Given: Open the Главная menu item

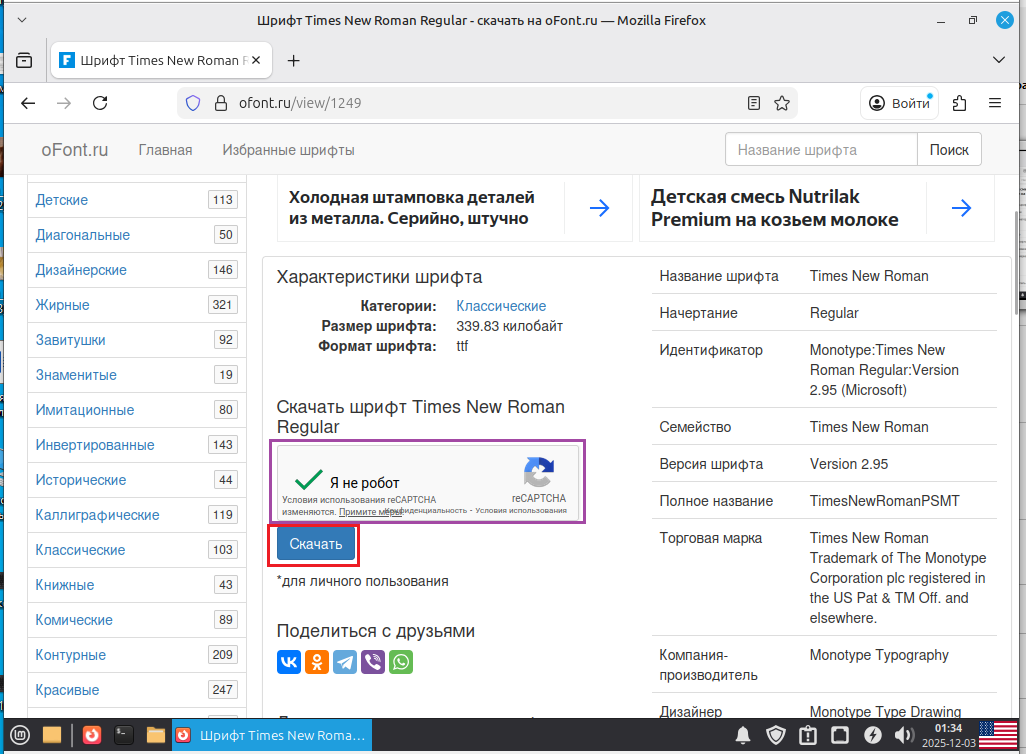Looking at the screenshot, I should pos(166,150).
